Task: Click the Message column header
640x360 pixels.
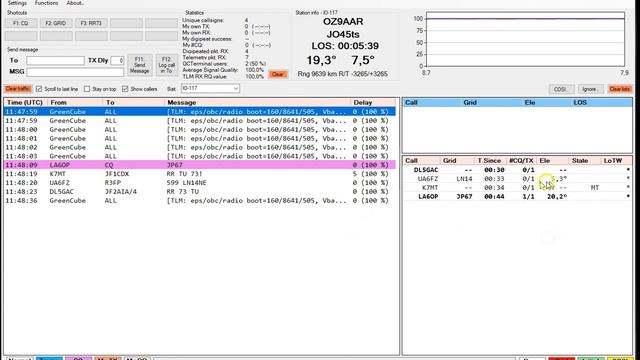Action: coord(257,102)
